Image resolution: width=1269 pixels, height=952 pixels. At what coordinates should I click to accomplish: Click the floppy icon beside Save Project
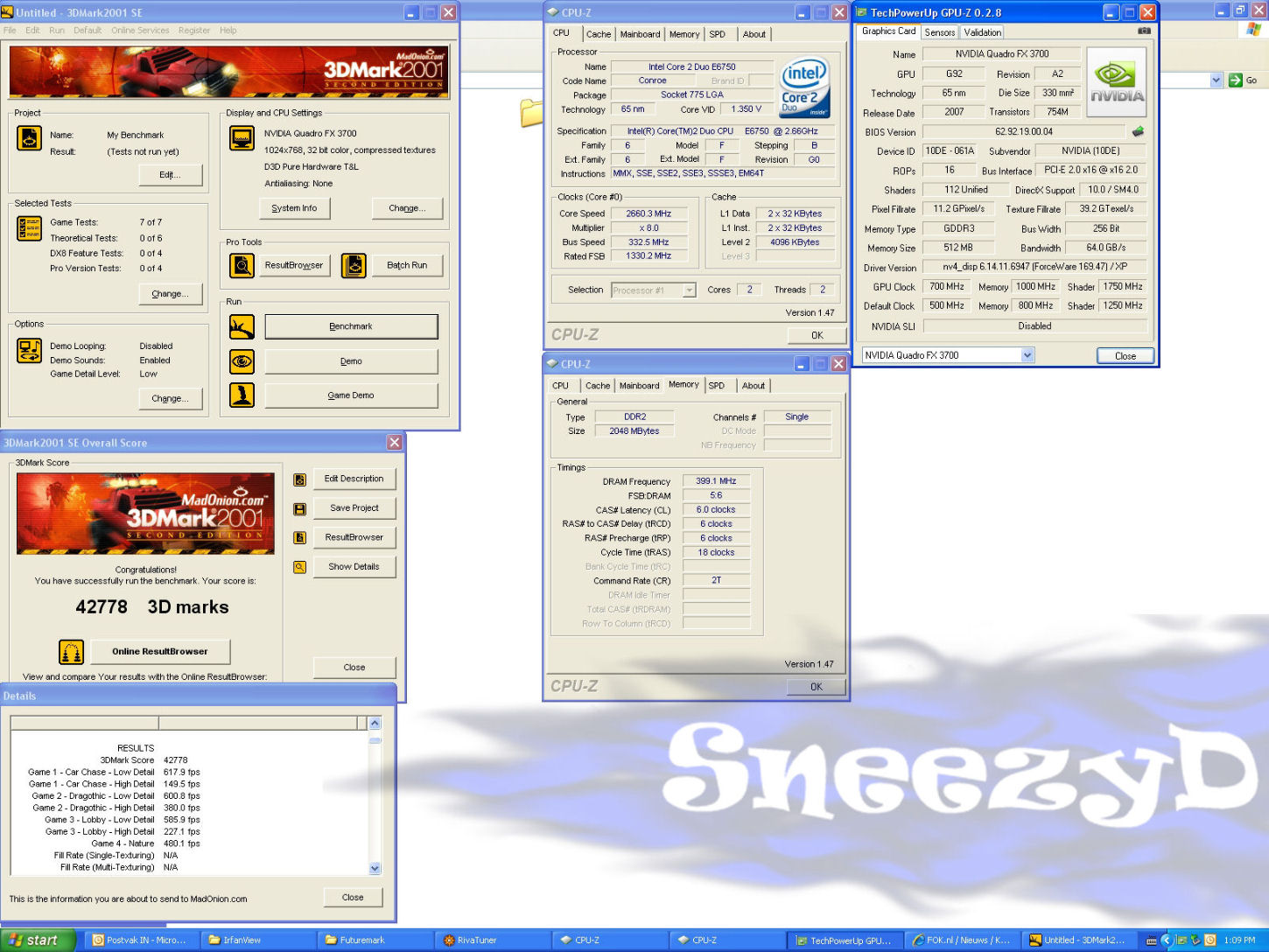coord(299,508)
